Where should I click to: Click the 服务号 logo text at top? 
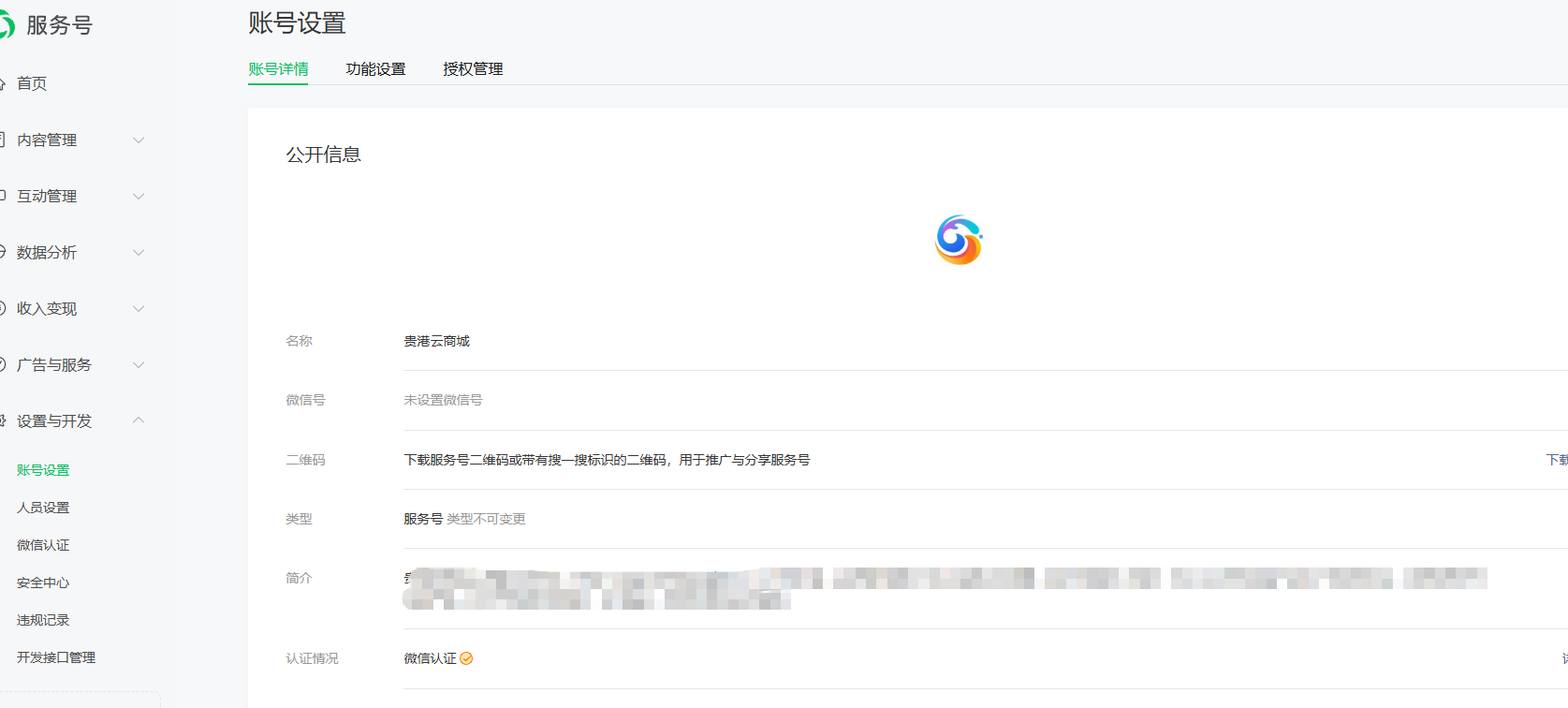pyautogui.click(x=59, y=25)
